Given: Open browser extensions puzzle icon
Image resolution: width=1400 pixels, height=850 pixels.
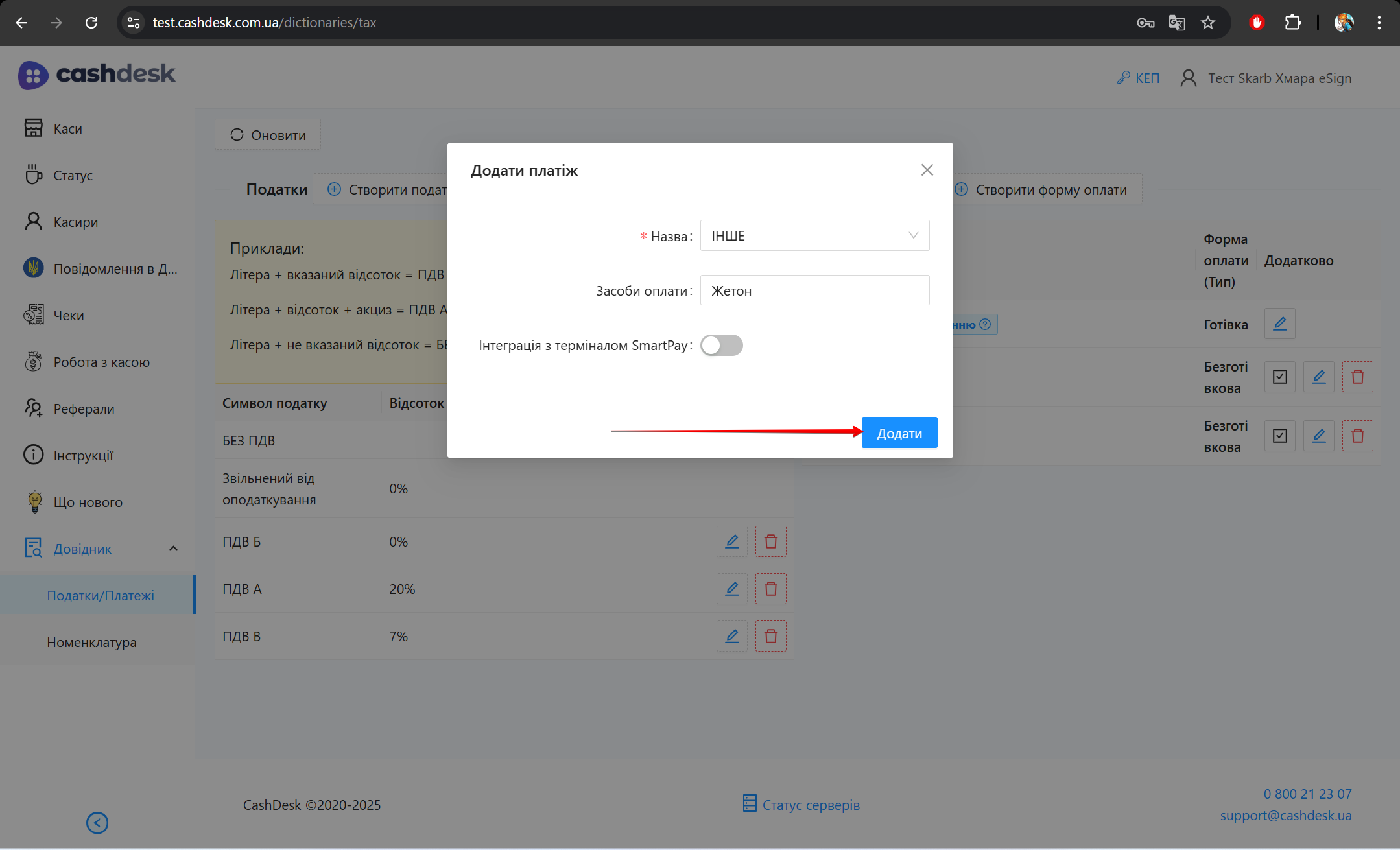Looking at the screenshot, I should coord(1292,23).
